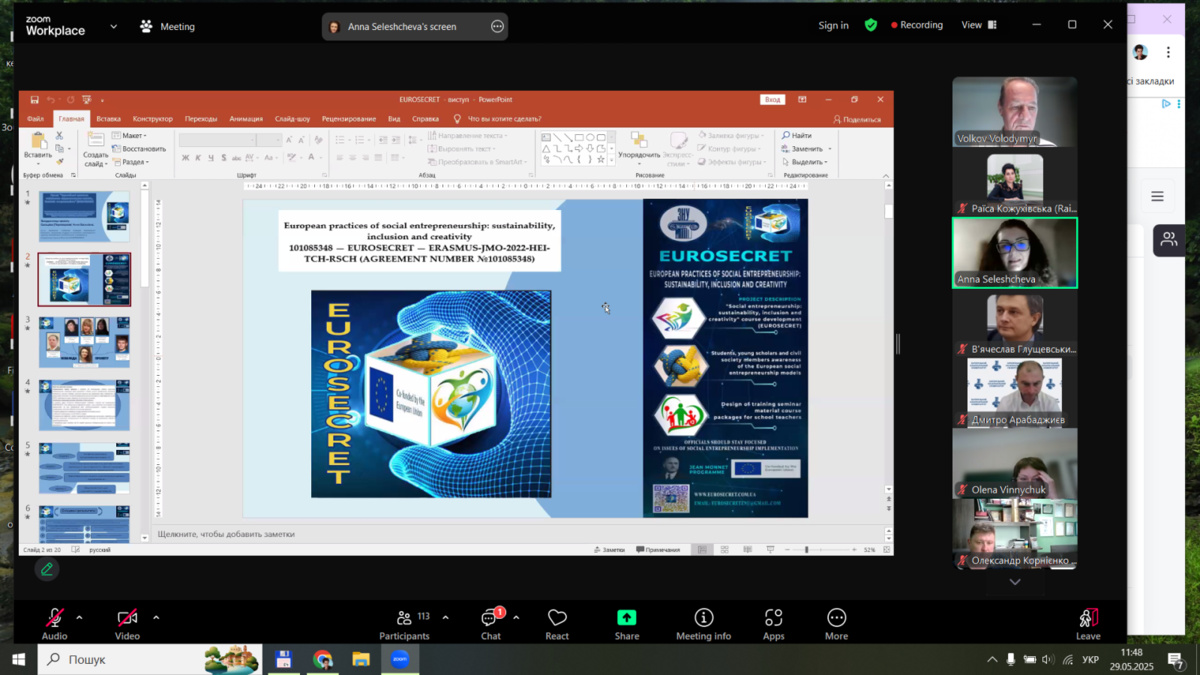Click the Leave meeting button
Viewport: 1200px width, 675px height.
pyautogui.click(x=1088, y=624)
